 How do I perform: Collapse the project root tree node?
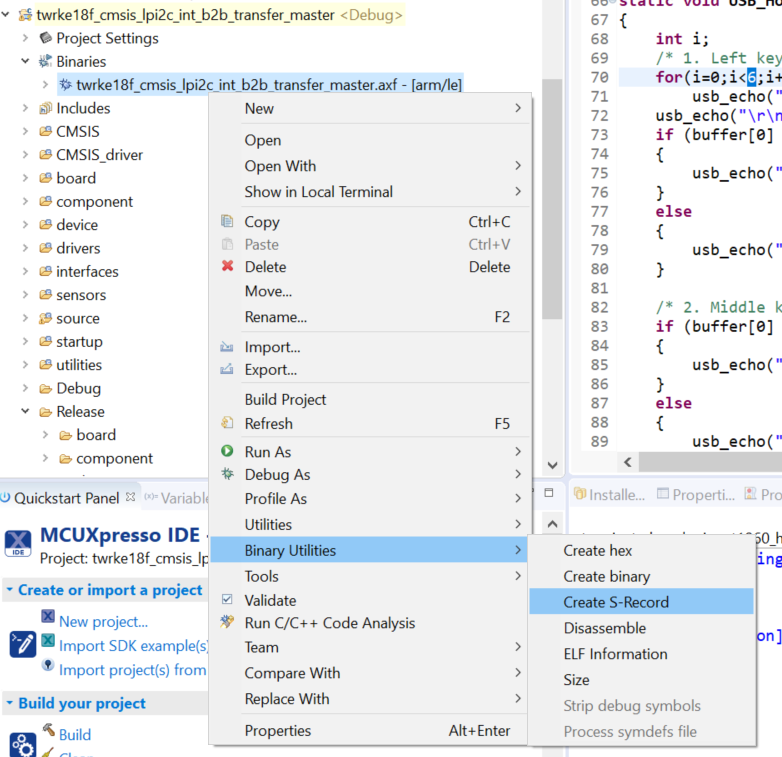(5, 14)
